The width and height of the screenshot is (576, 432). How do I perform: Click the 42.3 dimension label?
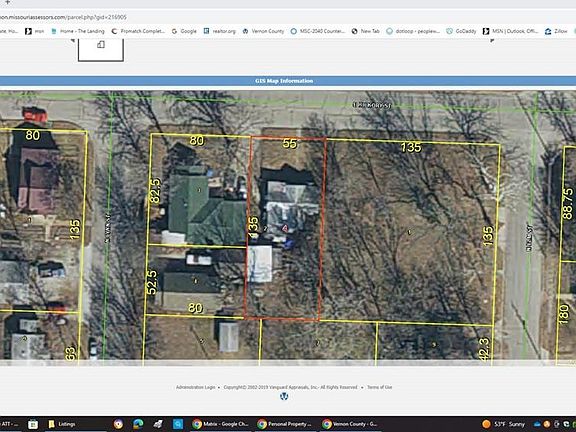click(484, 349)
